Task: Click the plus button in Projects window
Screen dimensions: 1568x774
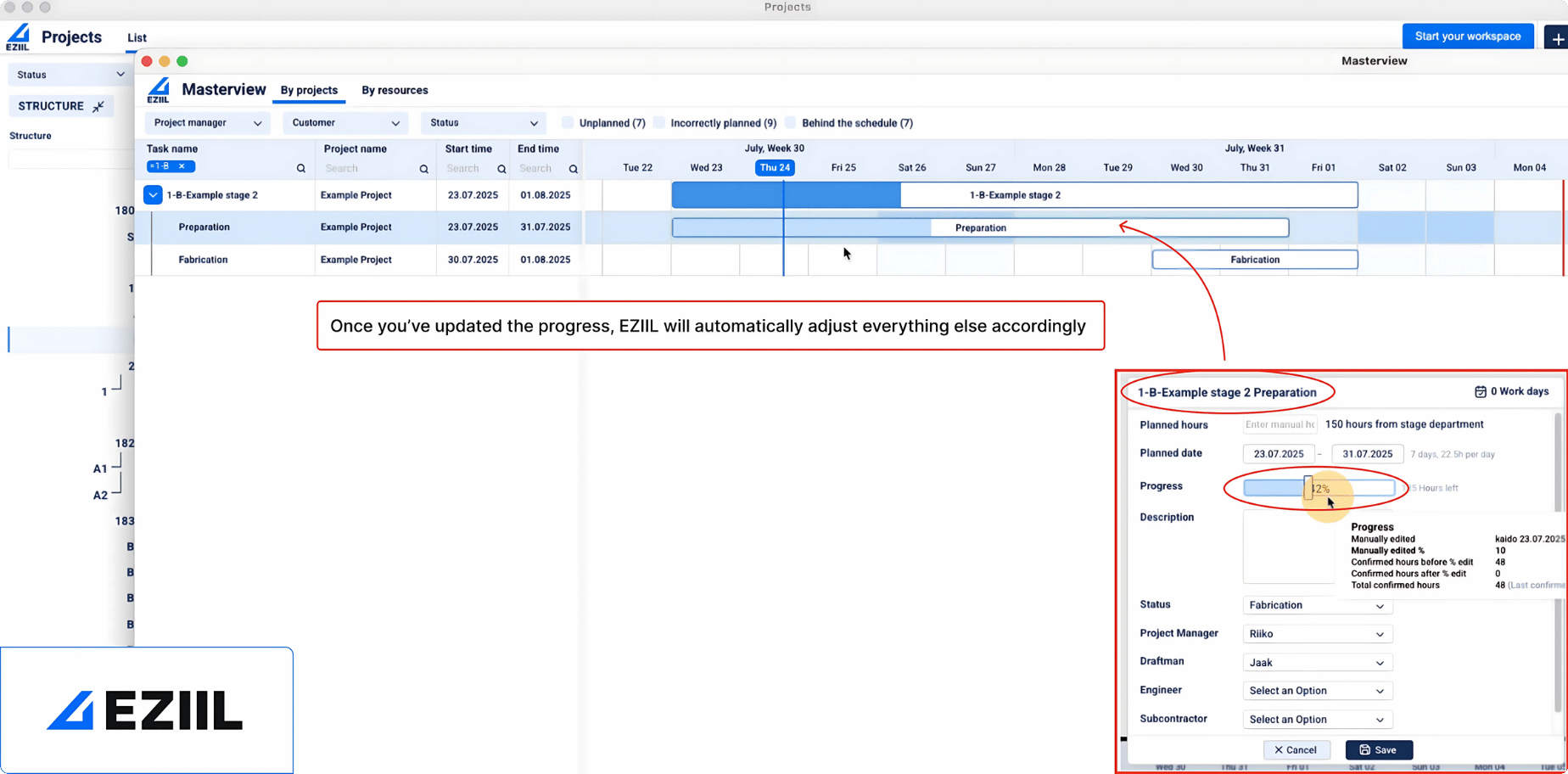Action: [x=1557, y=38]
